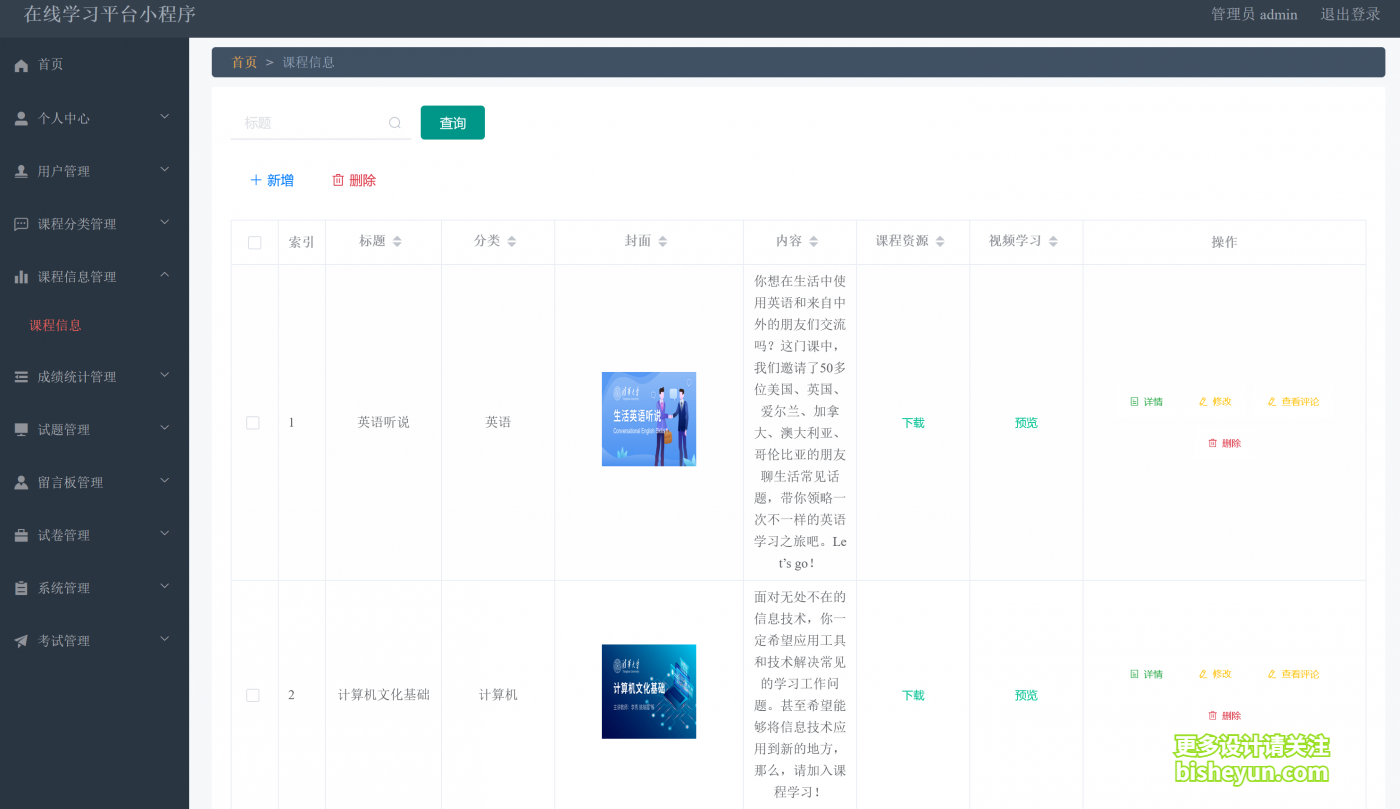The width and height of the screenshot is (1400, 809).
Task: Check the checkbox for 计算机文化基础
Action: pyautogui.click(x=253, y=694)
